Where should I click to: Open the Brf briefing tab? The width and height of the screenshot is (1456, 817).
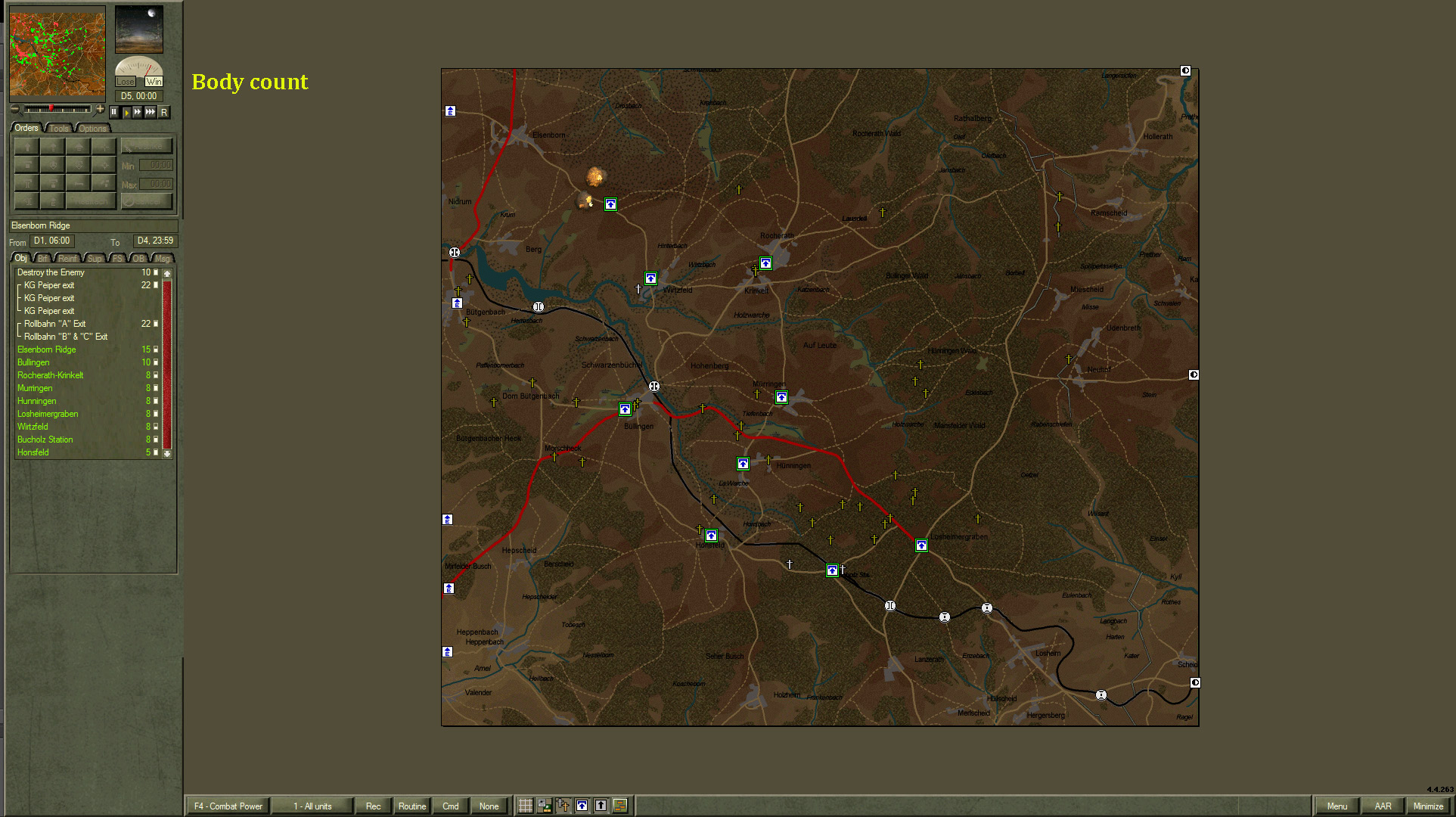click(43, 259)
